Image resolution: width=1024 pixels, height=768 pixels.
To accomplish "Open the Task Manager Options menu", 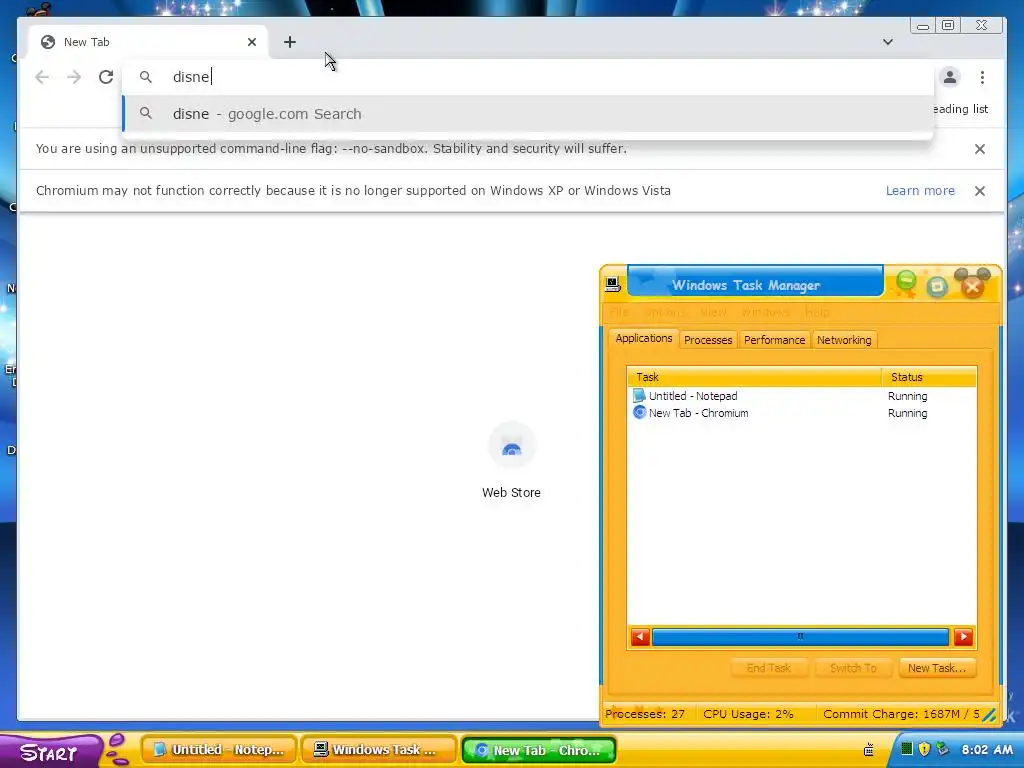I will pos(664,312).
